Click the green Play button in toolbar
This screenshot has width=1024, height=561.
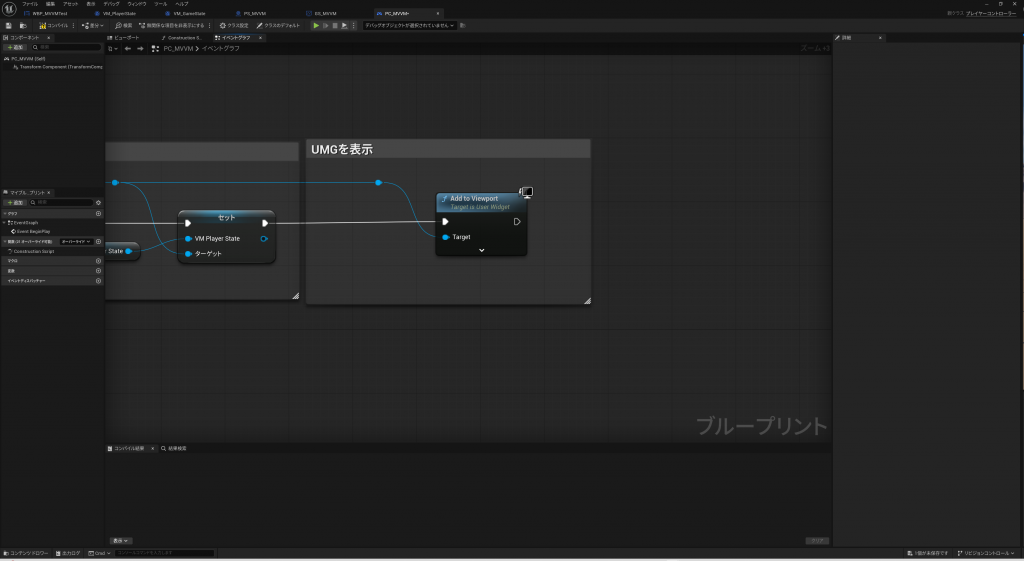click(x=316, y=25)
